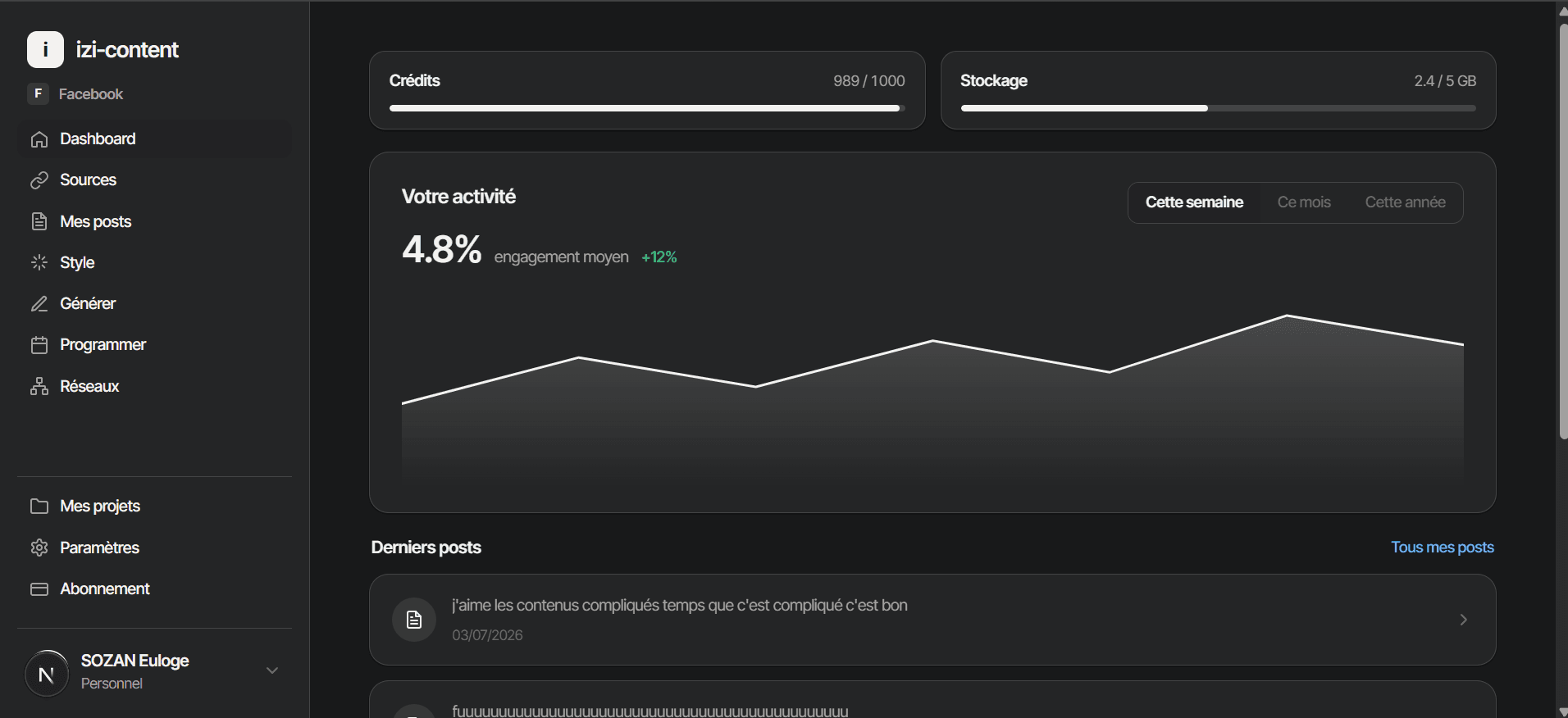Expand the SOZAN Euloge account menu
Image resolution: width=1568 pixels, height=718 pixels.
(x=272, y=670)
